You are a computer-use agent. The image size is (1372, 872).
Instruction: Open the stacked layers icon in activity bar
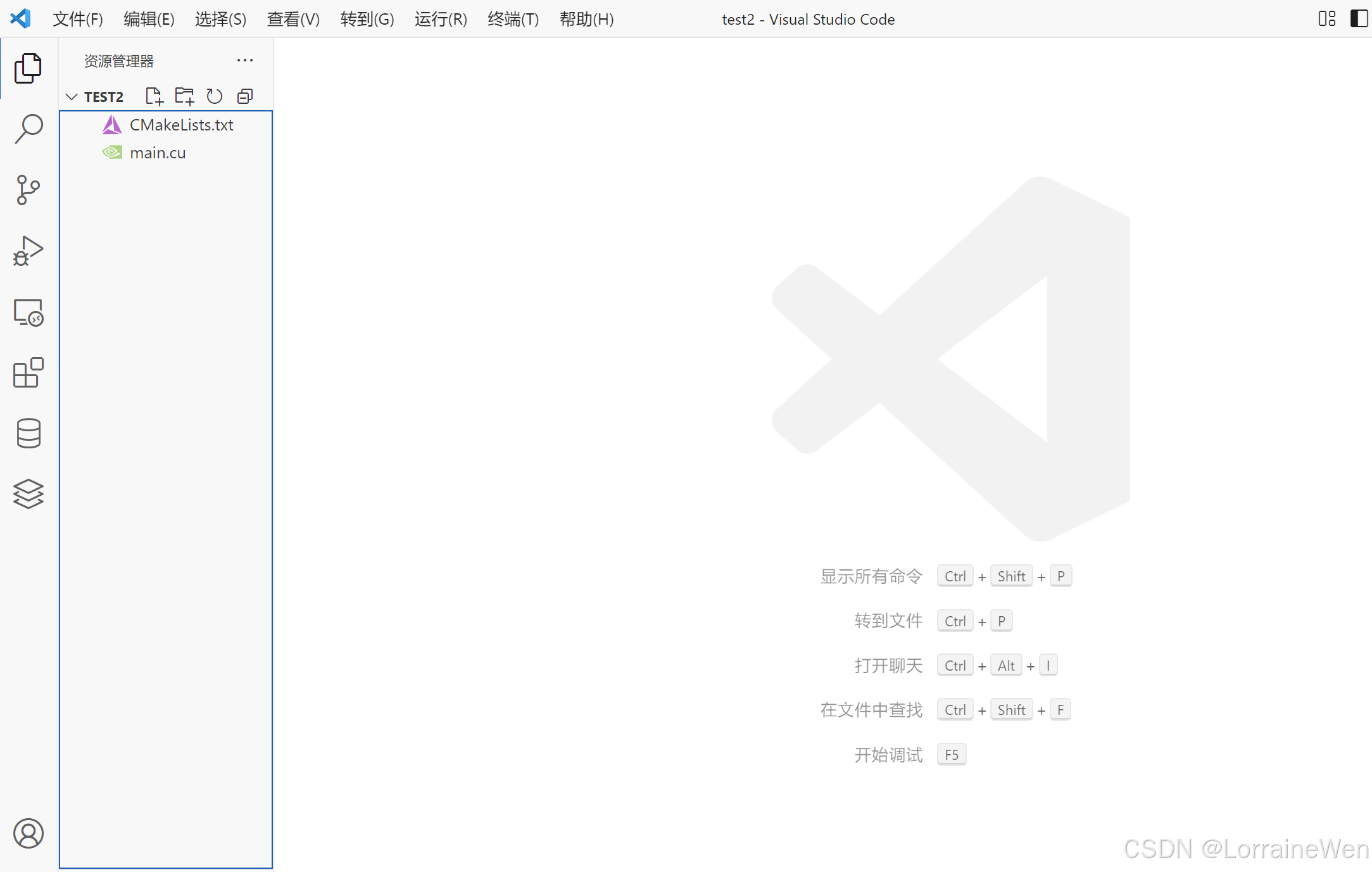coord(28,494)
